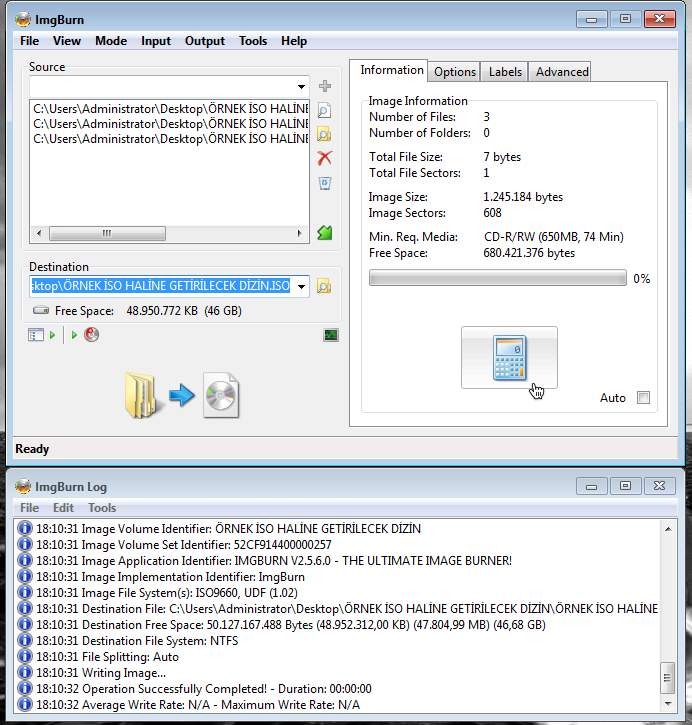692x725 pixels.
Task: Click the green arrow beside red disc icon
Action: (x=73, y=334)
